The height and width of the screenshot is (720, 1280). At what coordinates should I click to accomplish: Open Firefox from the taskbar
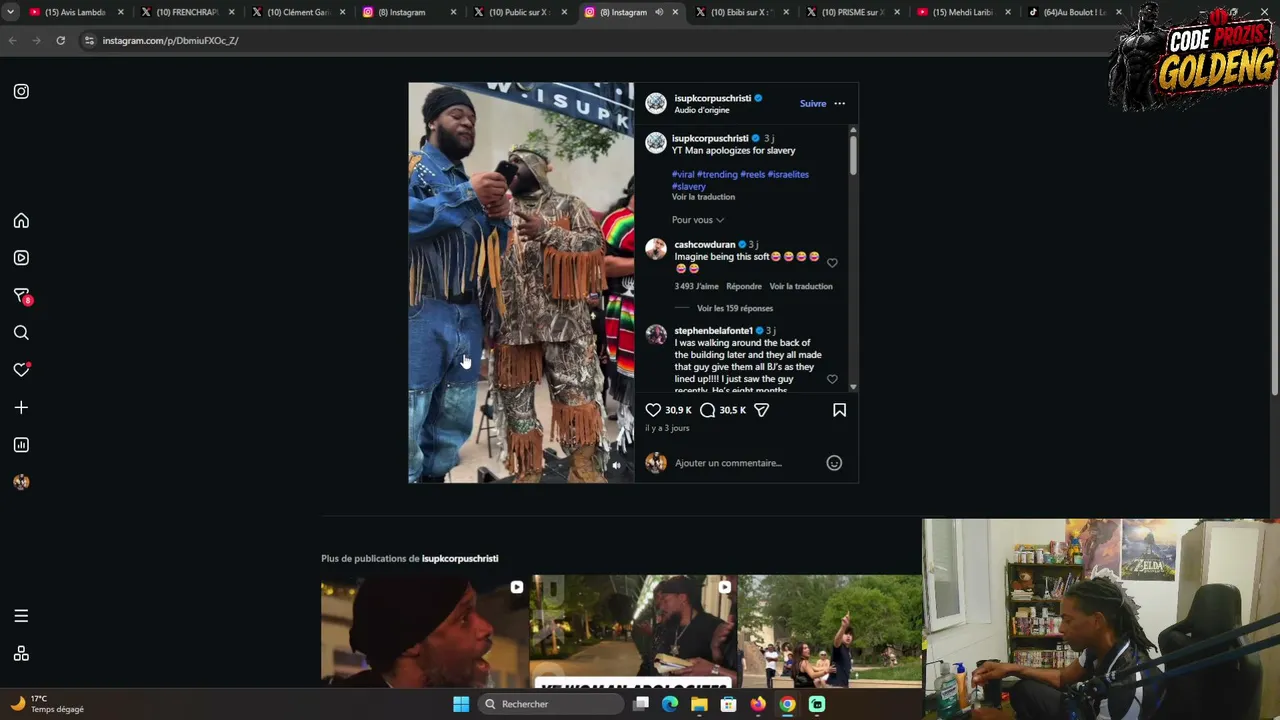click(x=758, y=704)
